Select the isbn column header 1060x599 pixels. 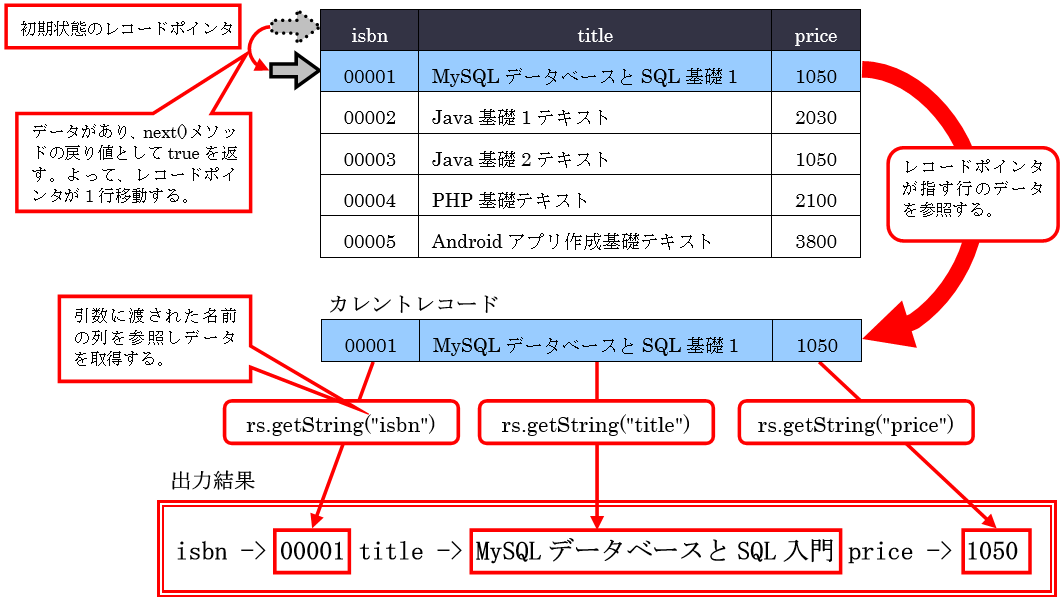(x=369, y=36)
